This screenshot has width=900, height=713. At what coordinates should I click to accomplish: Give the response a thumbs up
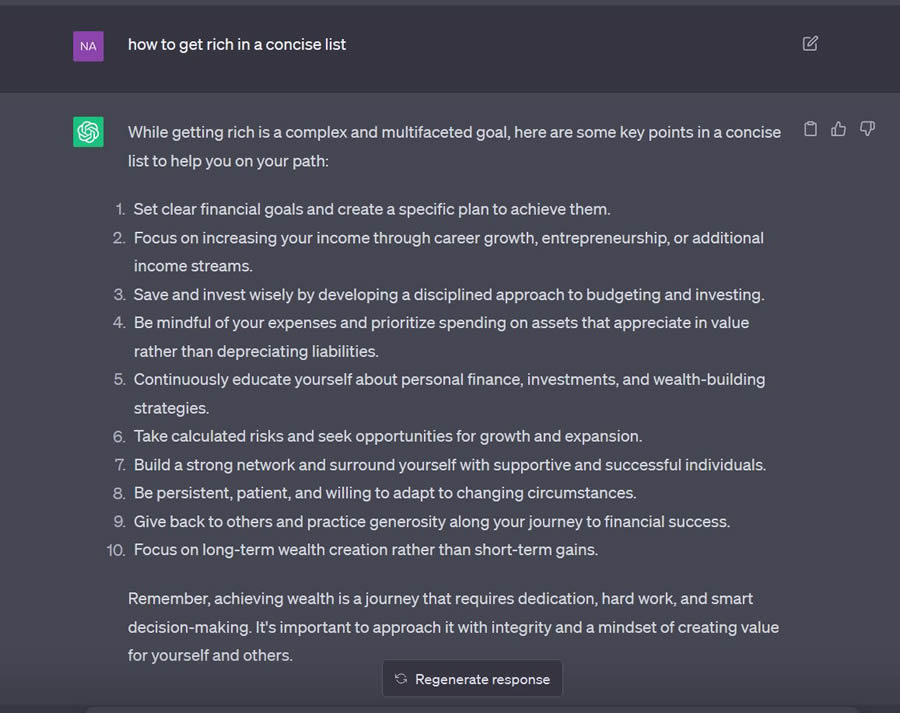coord(839,129)
